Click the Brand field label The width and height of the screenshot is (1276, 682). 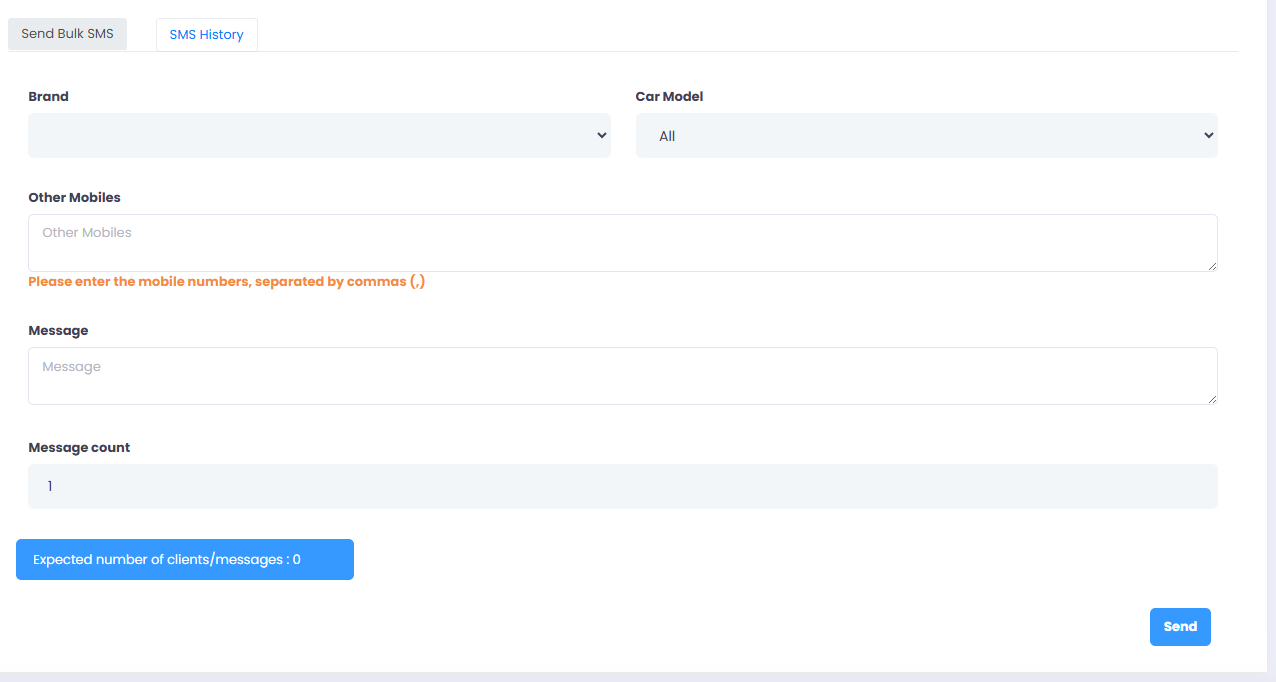[48, 97]
